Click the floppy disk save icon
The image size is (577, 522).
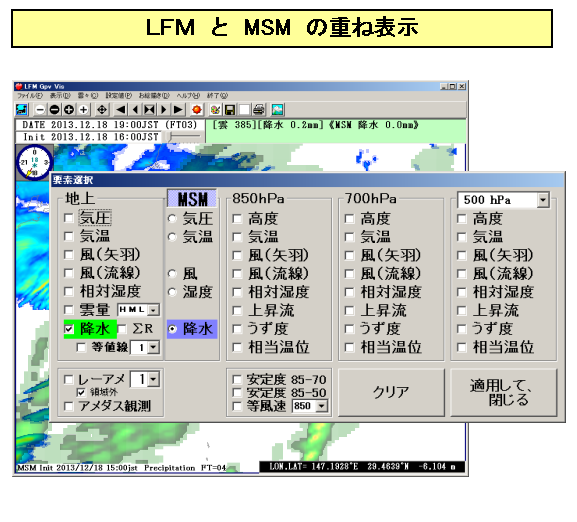click(x=230, y=110)
